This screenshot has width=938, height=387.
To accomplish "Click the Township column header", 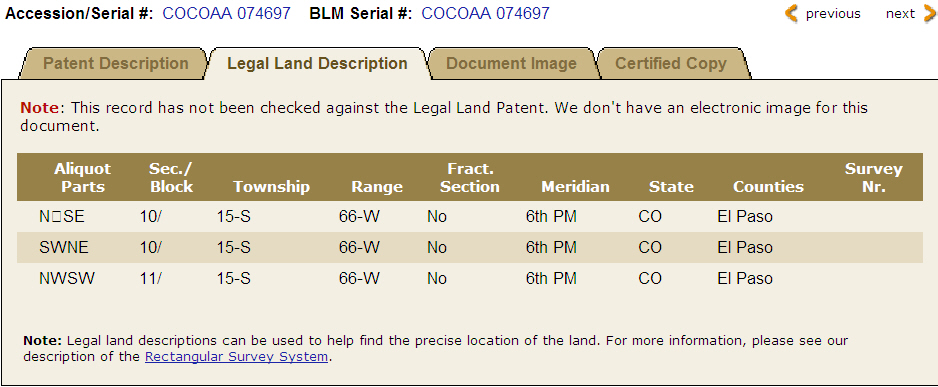I will [272, 187].
